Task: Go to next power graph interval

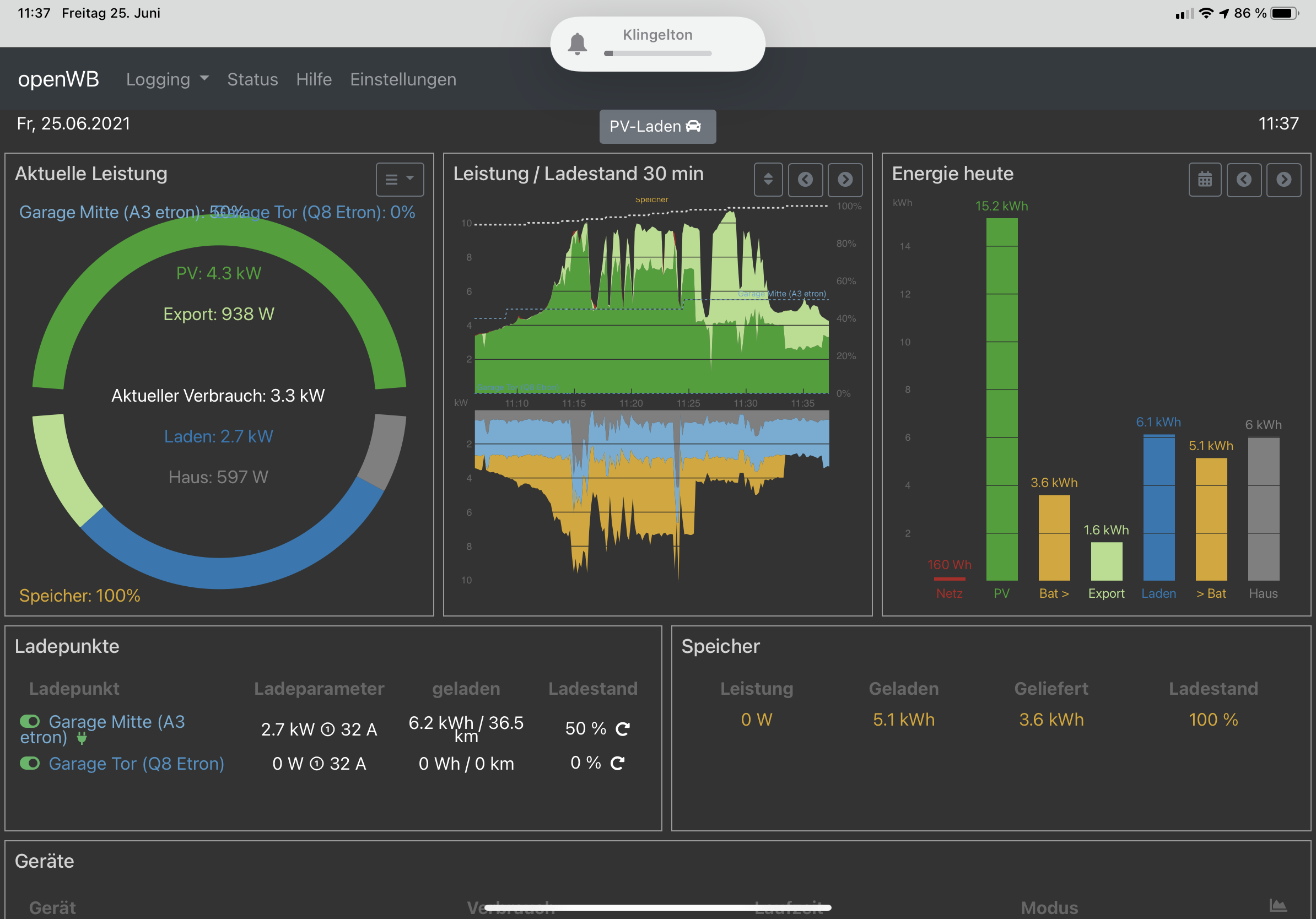Action: point(844,179)
